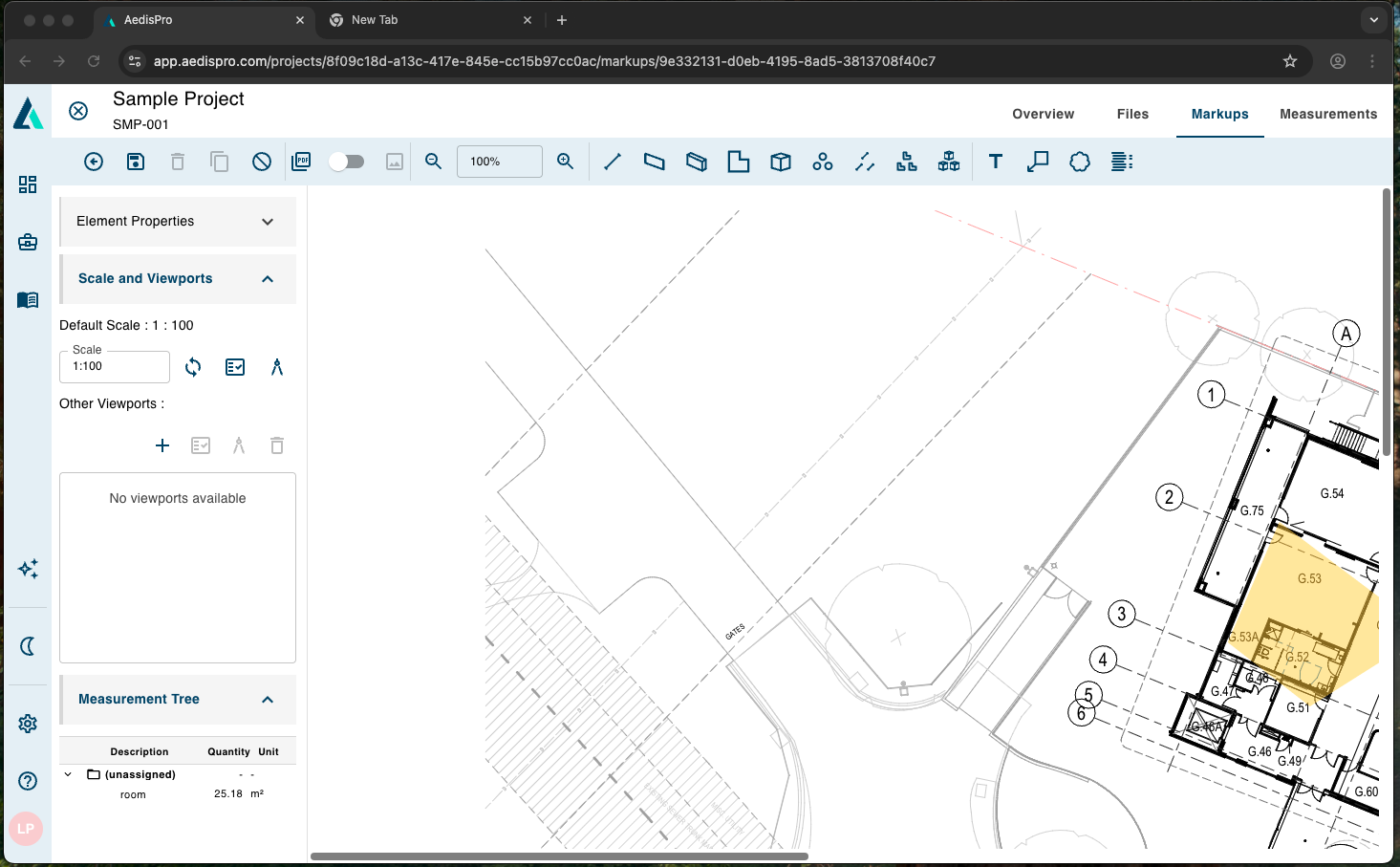Select the callout annotation tool
This screenshot has height=867, width=1400.
tap(1038, 162)
